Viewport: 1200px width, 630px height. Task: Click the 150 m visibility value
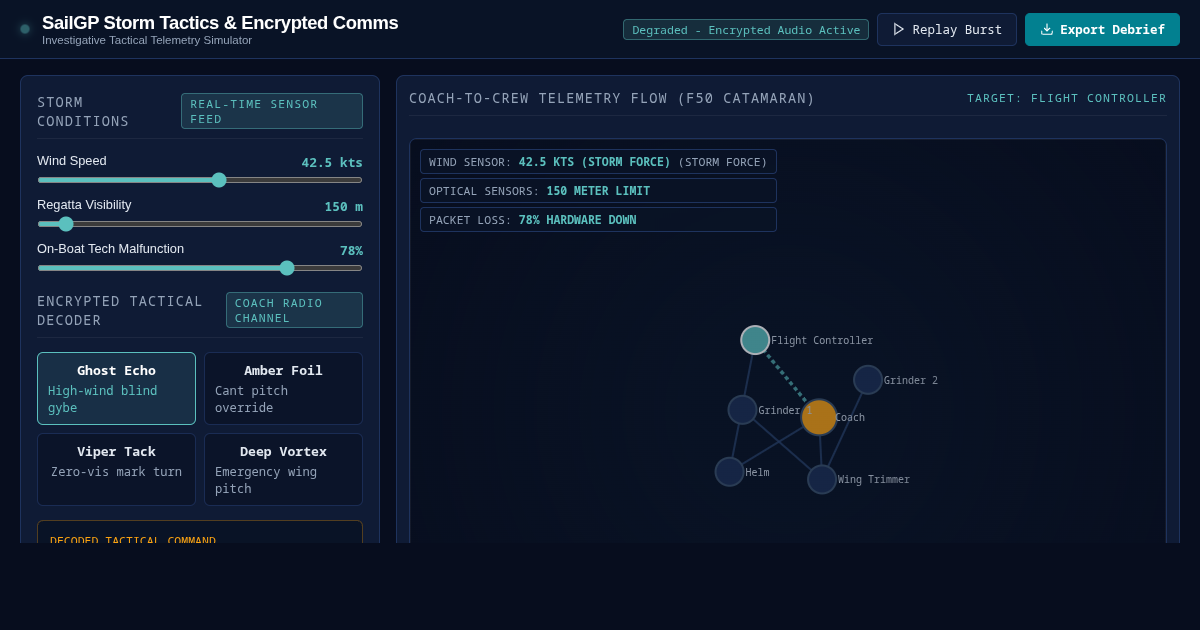pyautogui.click(x=343, y=206)
